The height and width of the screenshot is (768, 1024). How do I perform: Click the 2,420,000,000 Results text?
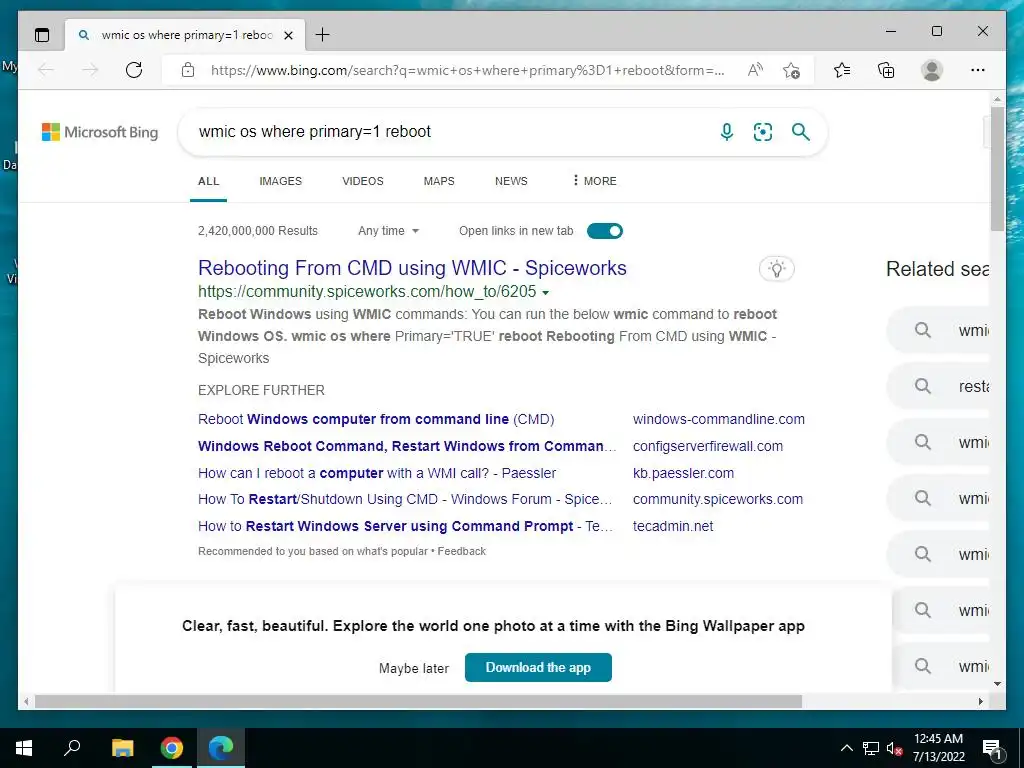[257, 231]
